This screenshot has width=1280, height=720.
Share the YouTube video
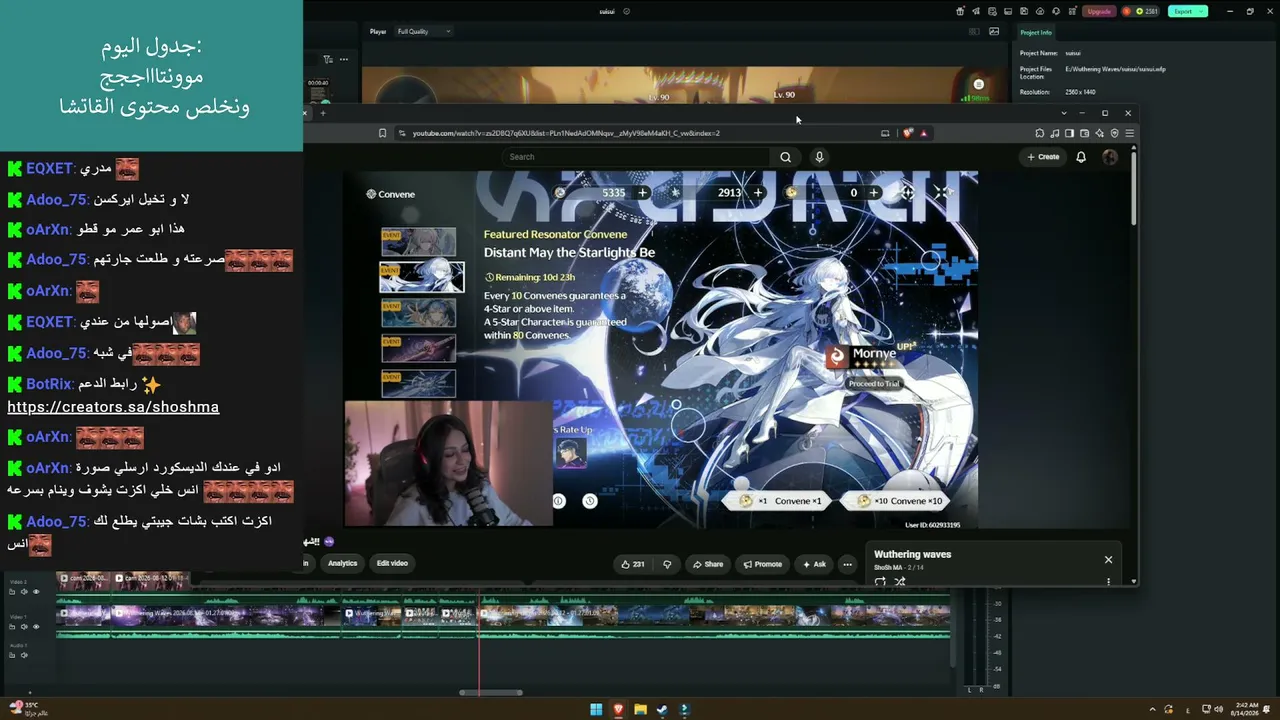coord(708,564)
